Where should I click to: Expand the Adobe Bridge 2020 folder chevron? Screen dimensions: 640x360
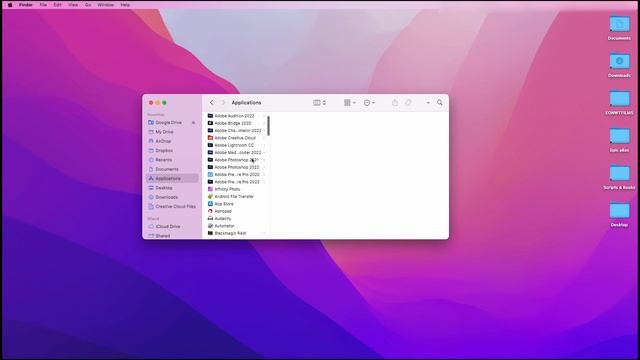tap(264, 123)
